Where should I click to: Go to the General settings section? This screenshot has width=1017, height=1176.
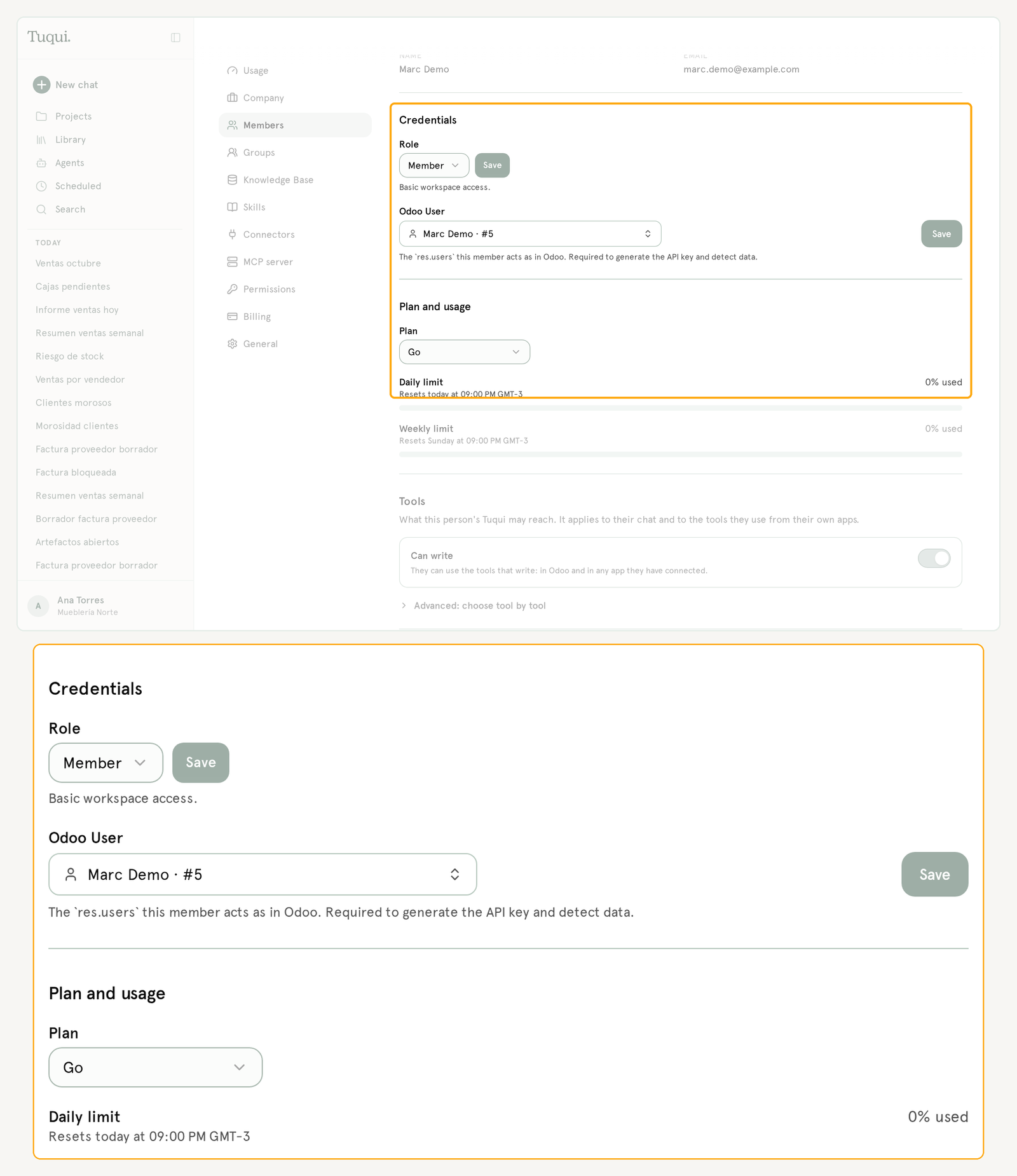coord(295,344)
